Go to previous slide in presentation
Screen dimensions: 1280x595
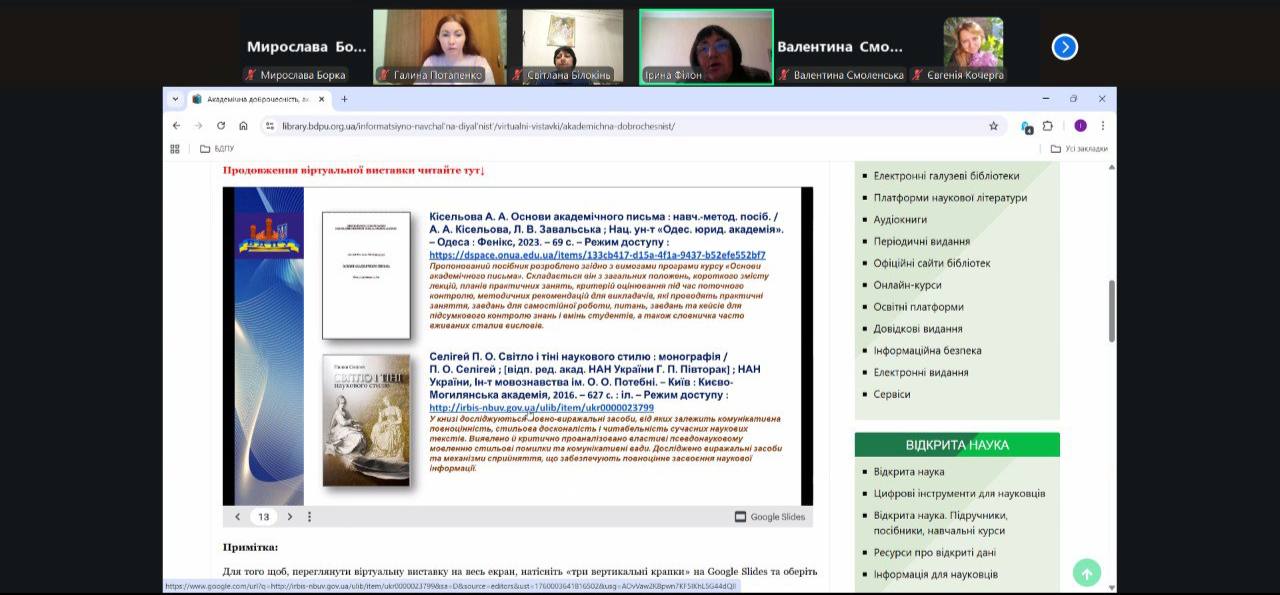(x=237, y=517)
